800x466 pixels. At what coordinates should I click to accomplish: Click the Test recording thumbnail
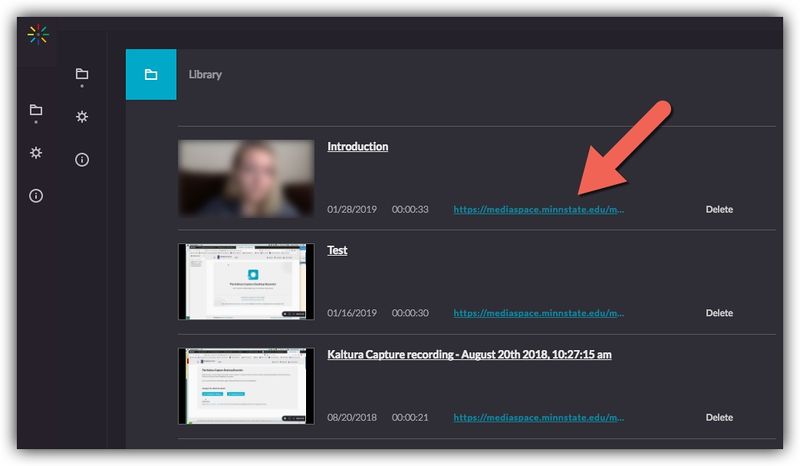click(x=246, y=282)
